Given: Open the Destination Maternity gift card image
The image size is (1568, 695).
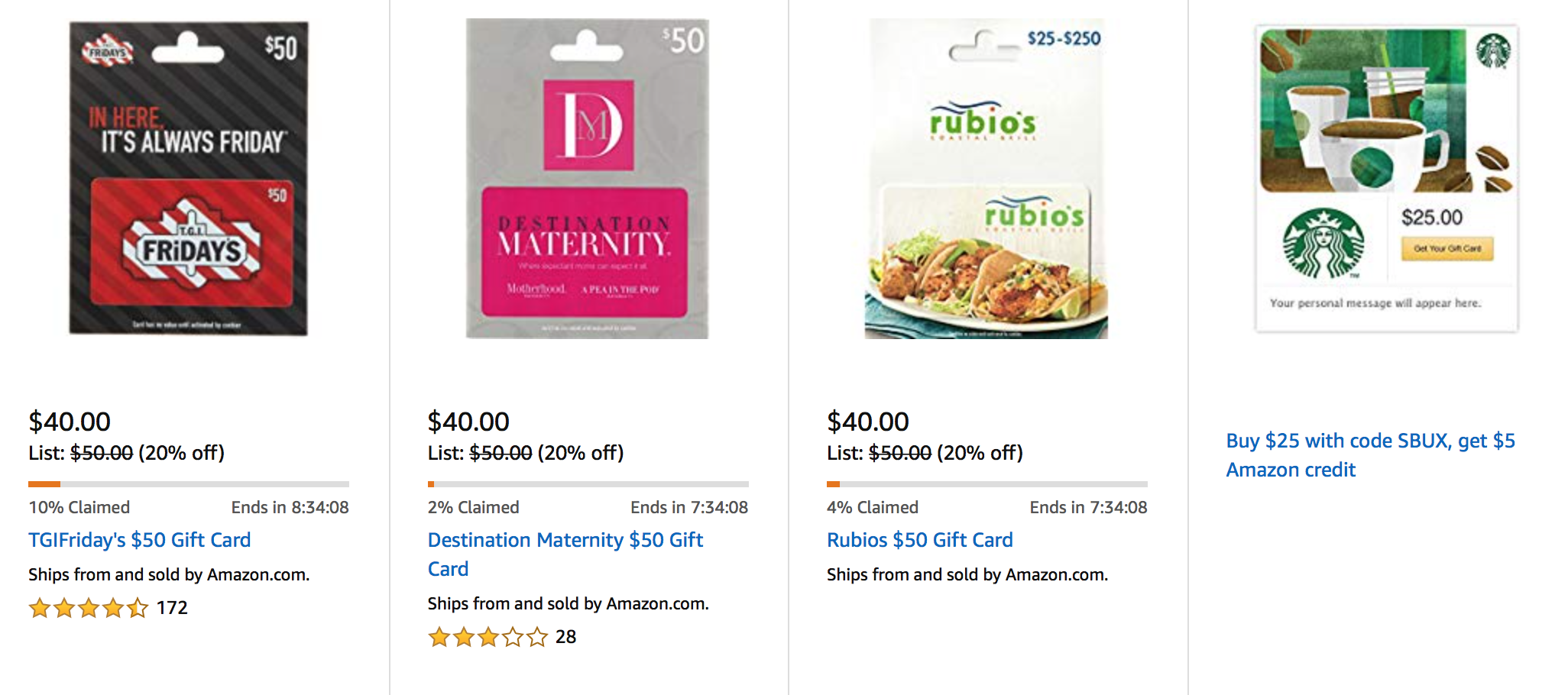Looking at the screenshot, I should tap(587, 178).
